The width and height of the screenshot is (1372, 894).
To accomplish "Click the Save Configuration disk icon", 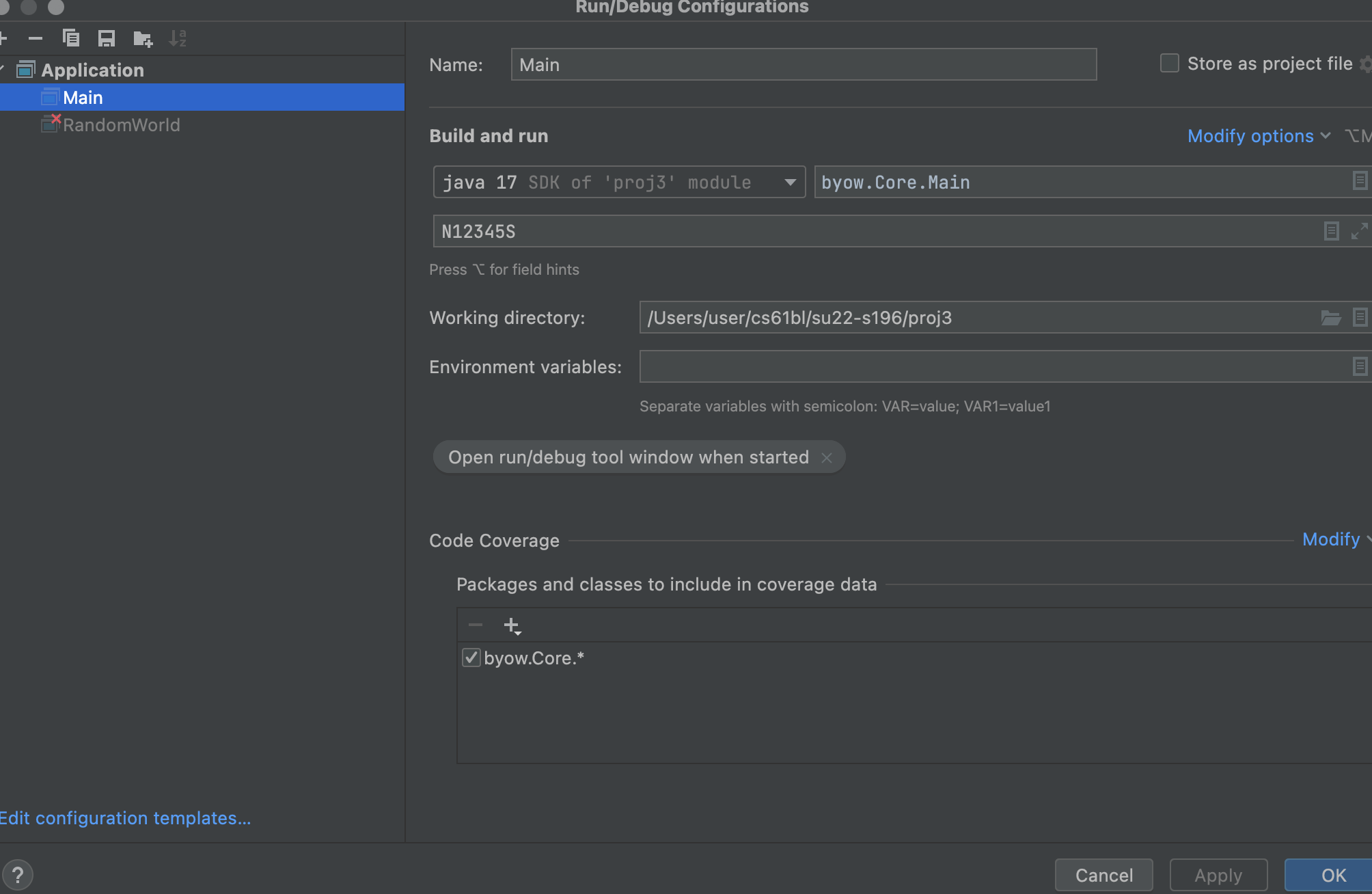I will 107,38.
